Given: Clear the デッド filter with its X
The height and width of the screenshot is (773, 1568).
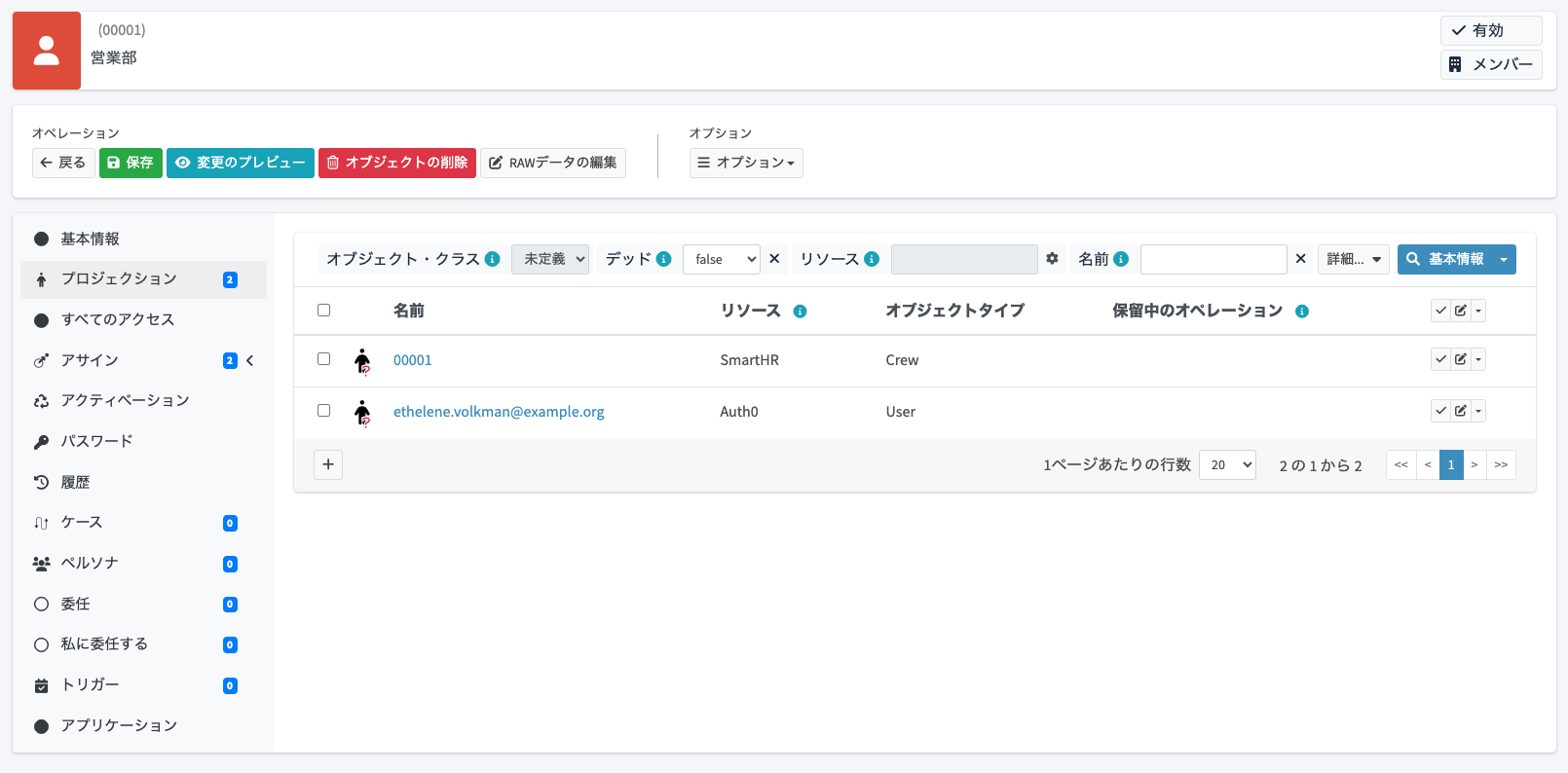Looking at the screenshot, I should 774,259.
